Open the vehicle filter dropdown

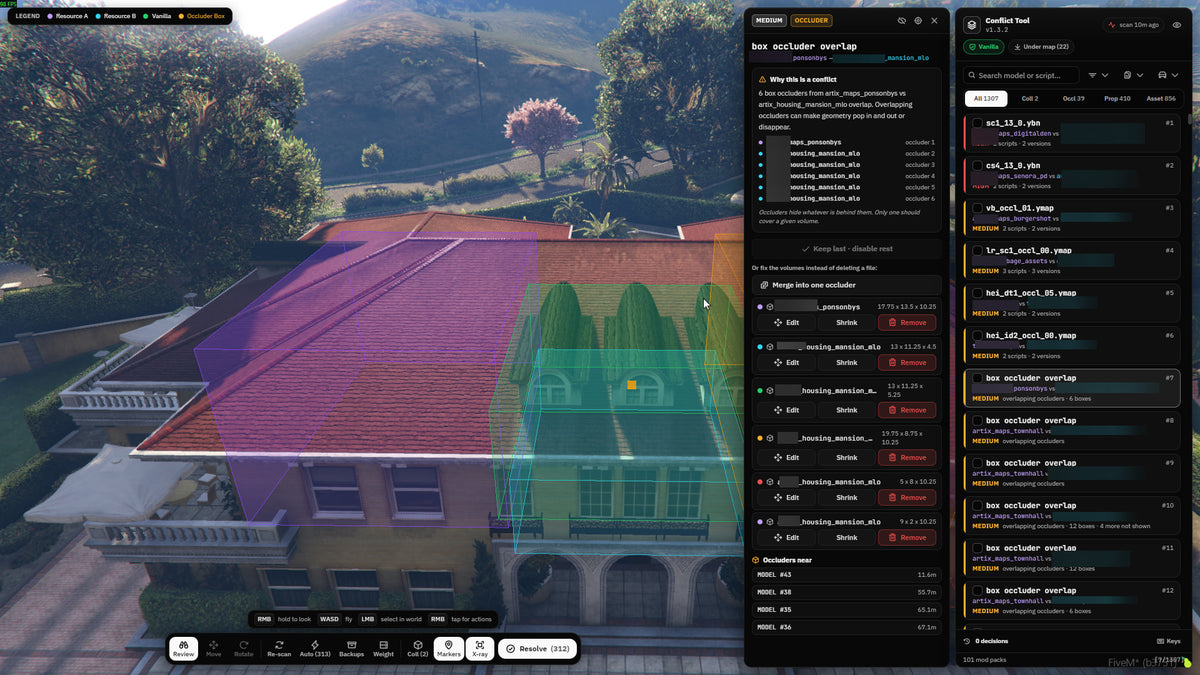click(x=1167, y=75)
